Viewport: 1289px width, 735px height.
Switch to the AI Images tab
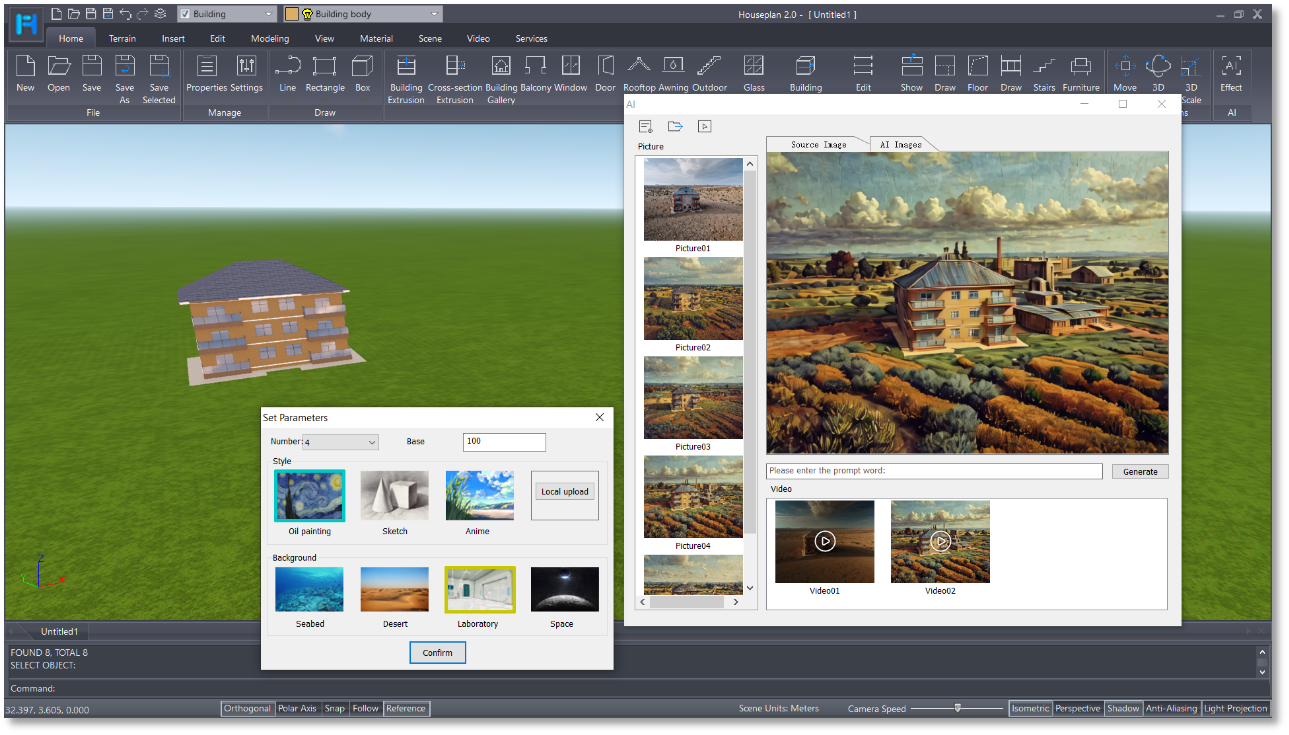click(901, 143)
